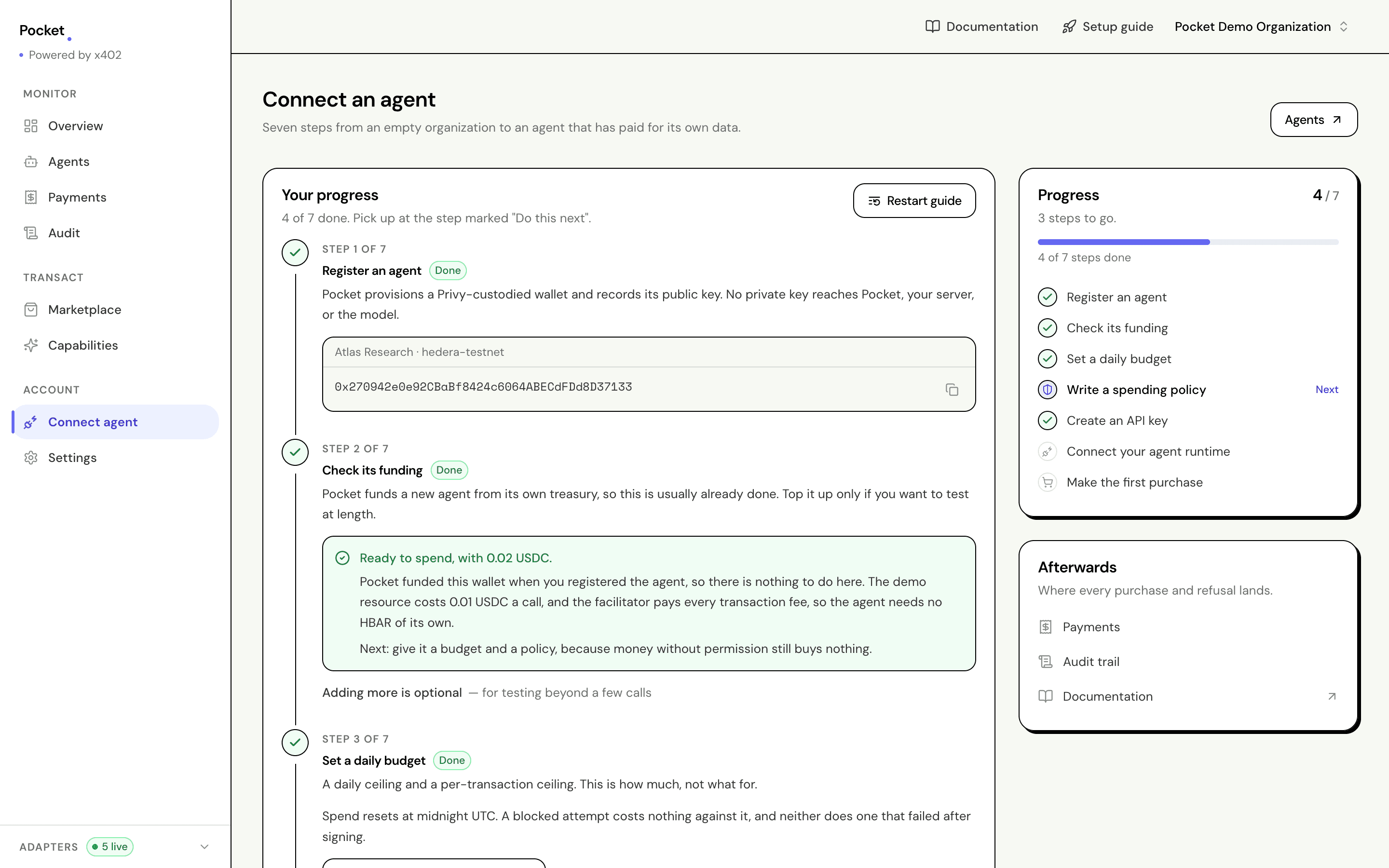Open the Pocket Demo Organization switcher
This screenshot has height=868, width=1389.
(x=1261, y=27)
